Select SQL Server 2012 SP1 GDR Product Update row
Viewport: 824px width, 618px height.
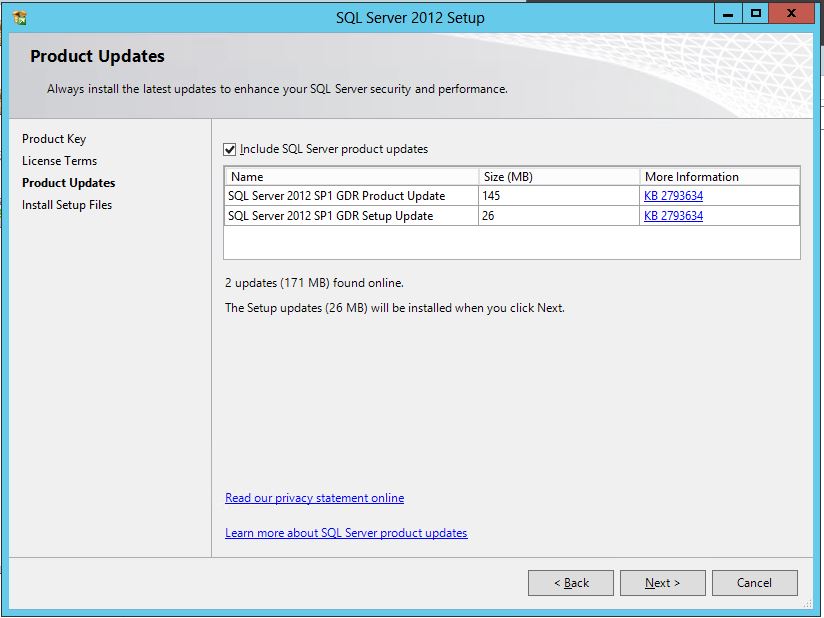[512, 196]
